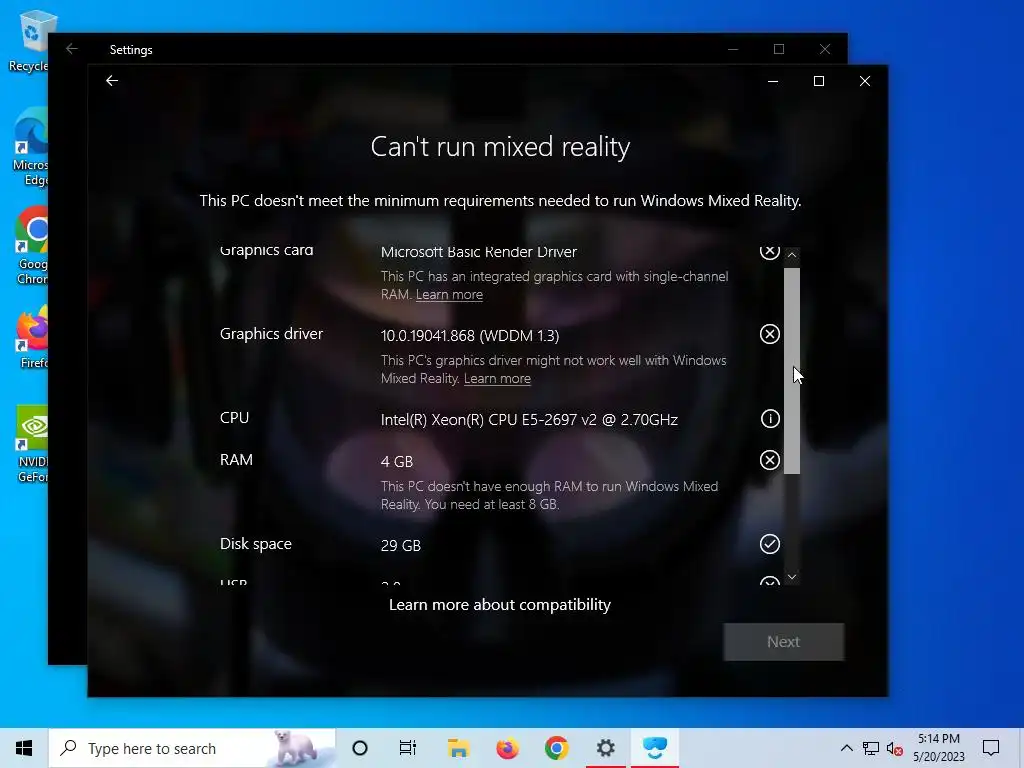This screenshot has height=768, width=1024.
Task: Go back in Mixed Reality Portal window
Action: click(x=112, y=81)
